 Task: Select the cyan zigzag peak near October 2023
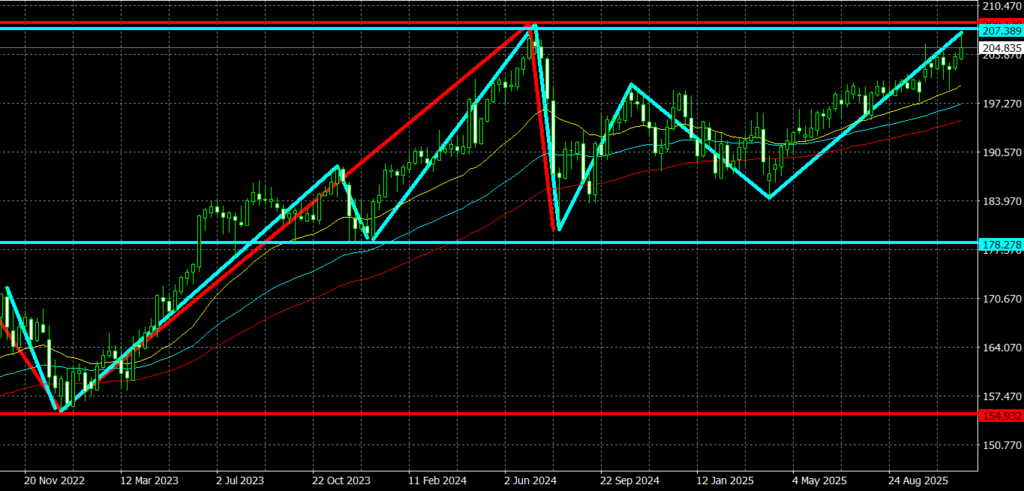(x=338, y=166)
